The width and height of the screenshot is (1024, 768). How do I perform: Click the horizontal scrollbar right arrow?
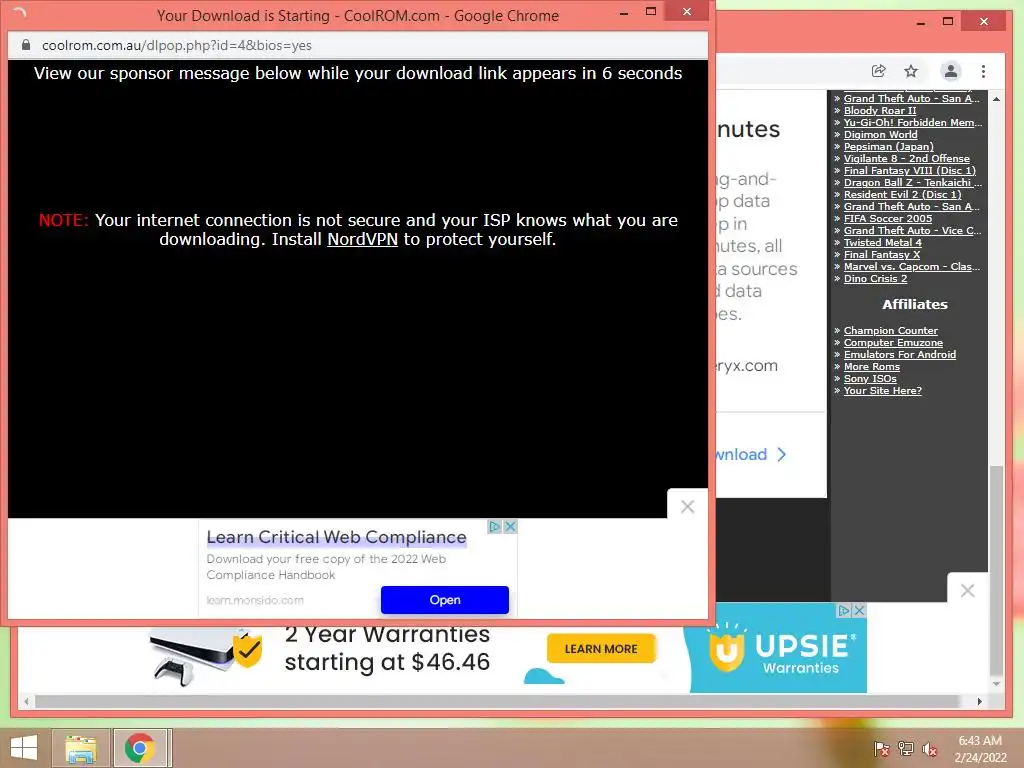coord(979,701)
